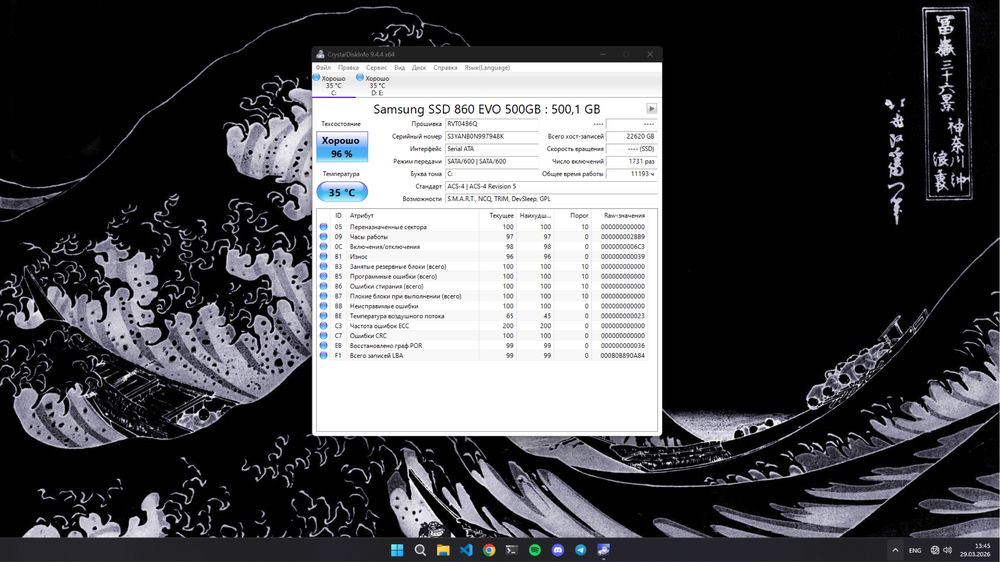Click status icon of attribute EB row
The height and width of the screenshot is (562, 1000).
[323, 346]
